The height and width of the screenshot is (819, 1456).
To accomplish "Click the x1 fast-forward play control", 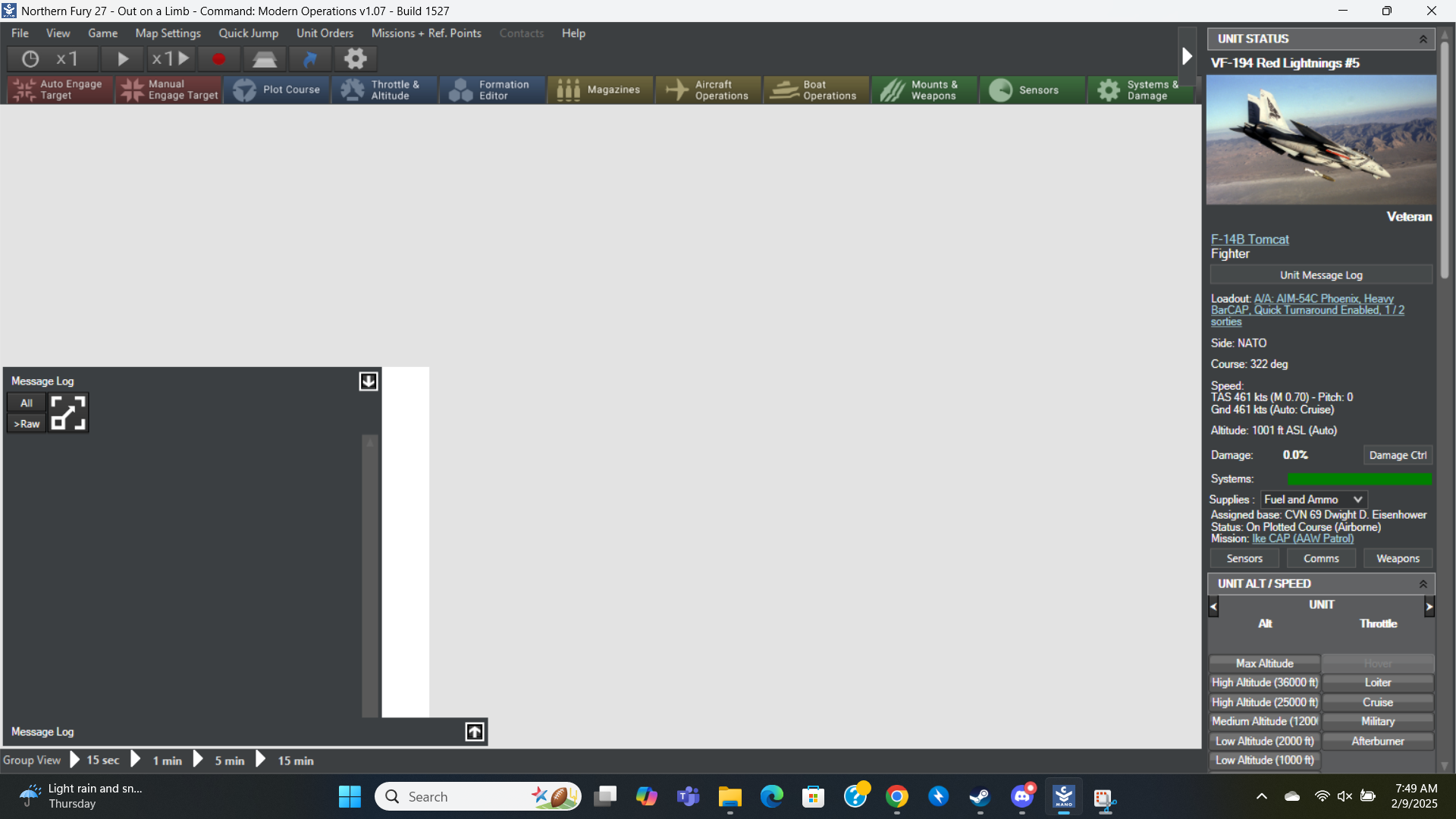I will tap(171, 59).
